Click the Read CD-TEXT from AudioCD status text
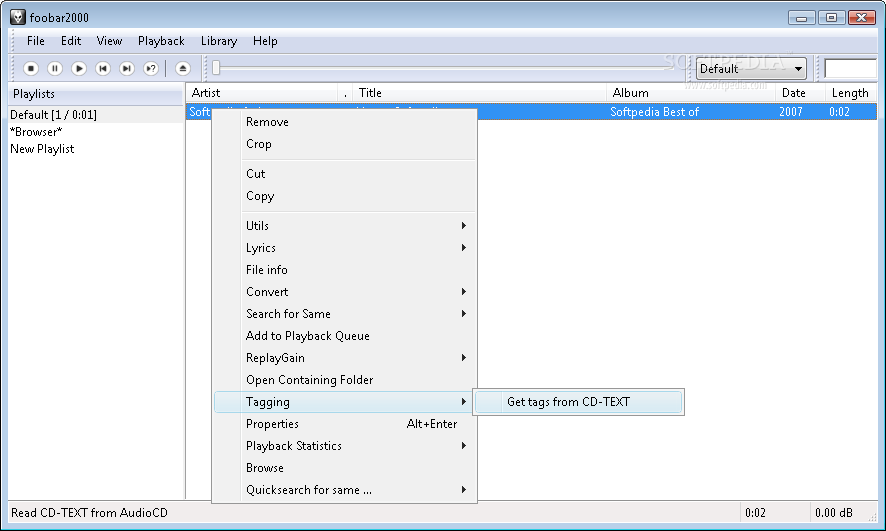Viewport: 886px width, 531px height. tap(89, 513)
